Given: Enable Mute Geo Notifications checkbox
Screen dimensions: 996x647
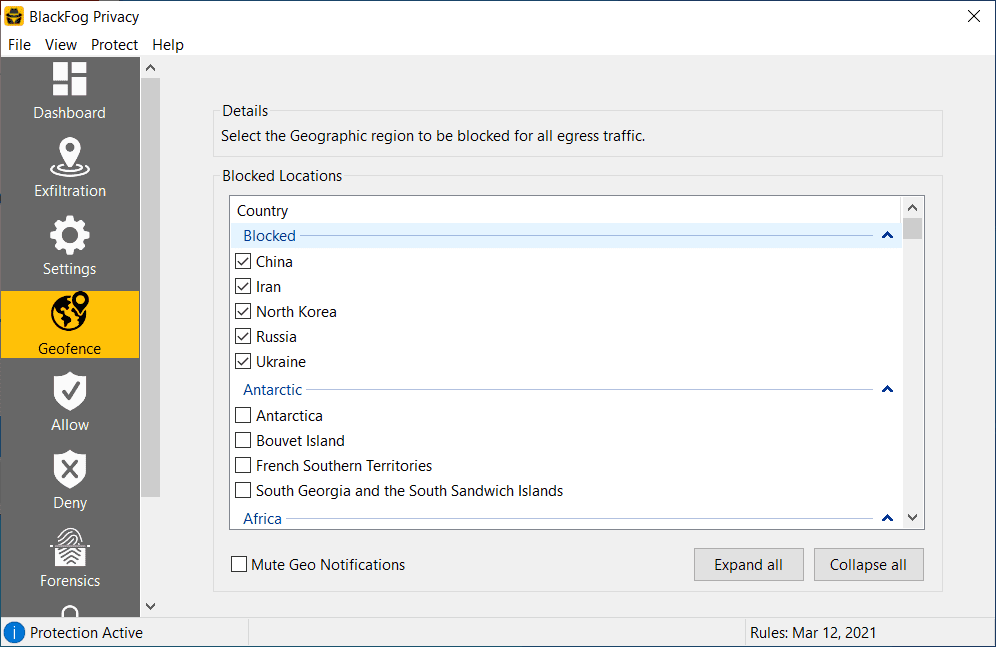Looking at the screenshot, I should [x=239, y=565].
